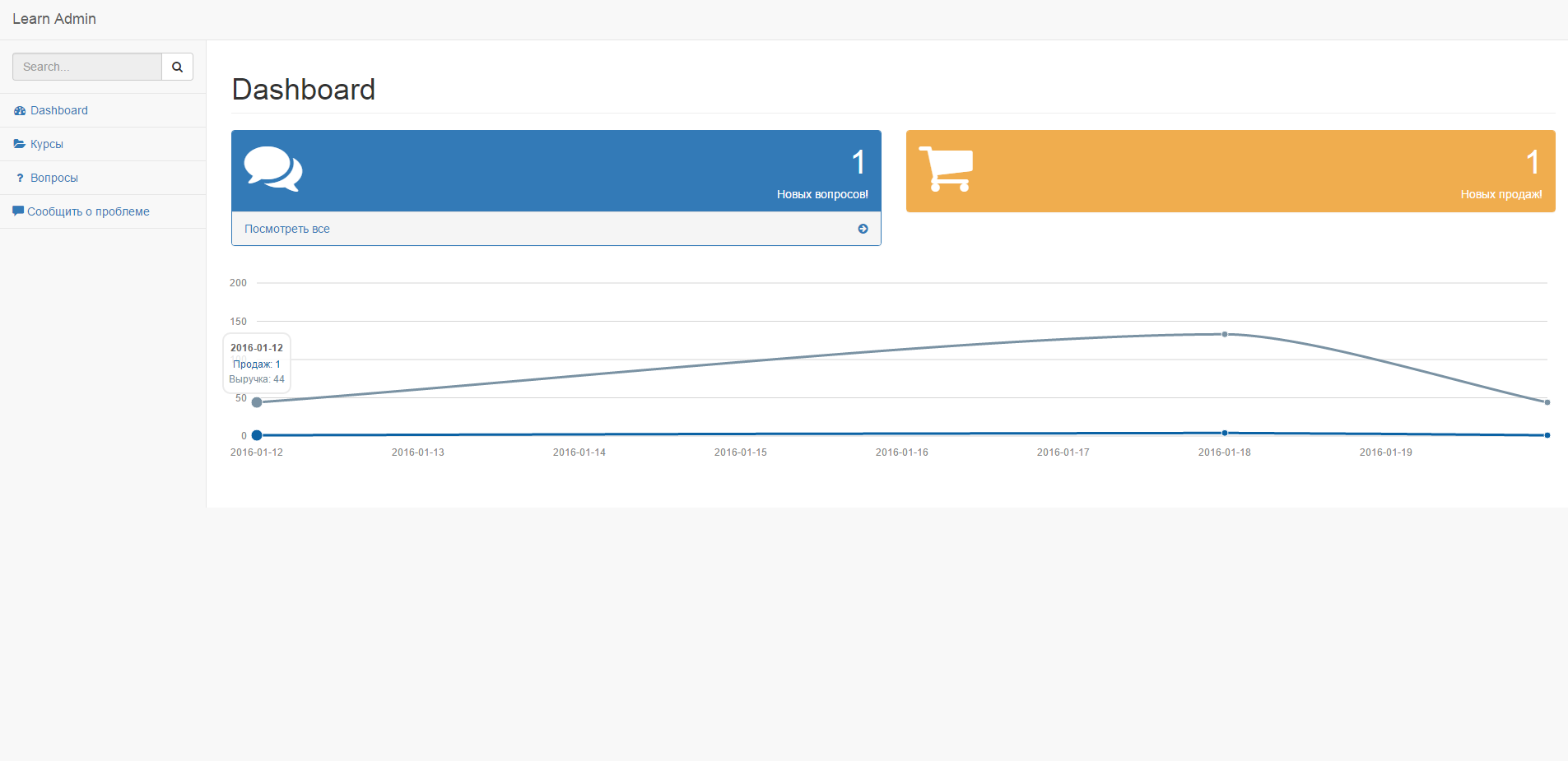Image resolution: width=1568 pixels, height=761 pixels.
Task: Click the comment icon beside Сообщить о проблеме
Action: (x=18, y=211)
